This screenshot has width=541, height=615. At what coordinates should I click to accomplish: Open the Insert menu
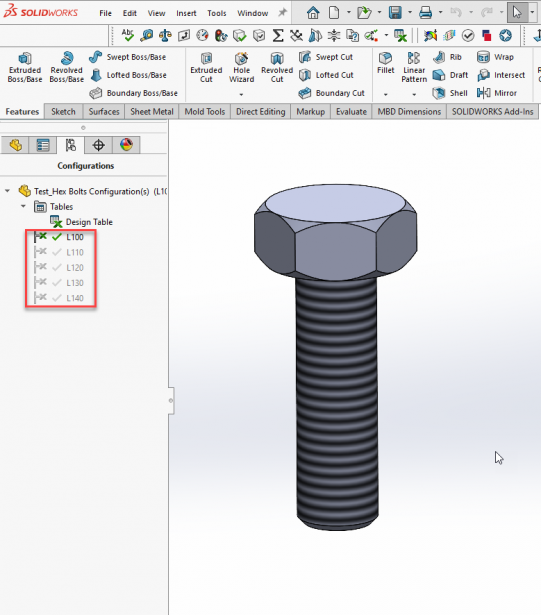tap(186, 13)
